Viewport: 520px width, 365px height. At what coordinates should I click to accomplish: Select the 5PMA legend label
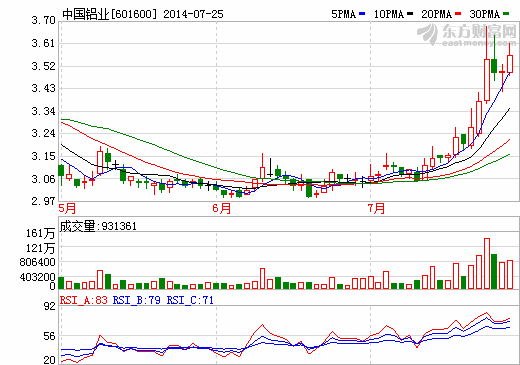(x=344, y=14)
